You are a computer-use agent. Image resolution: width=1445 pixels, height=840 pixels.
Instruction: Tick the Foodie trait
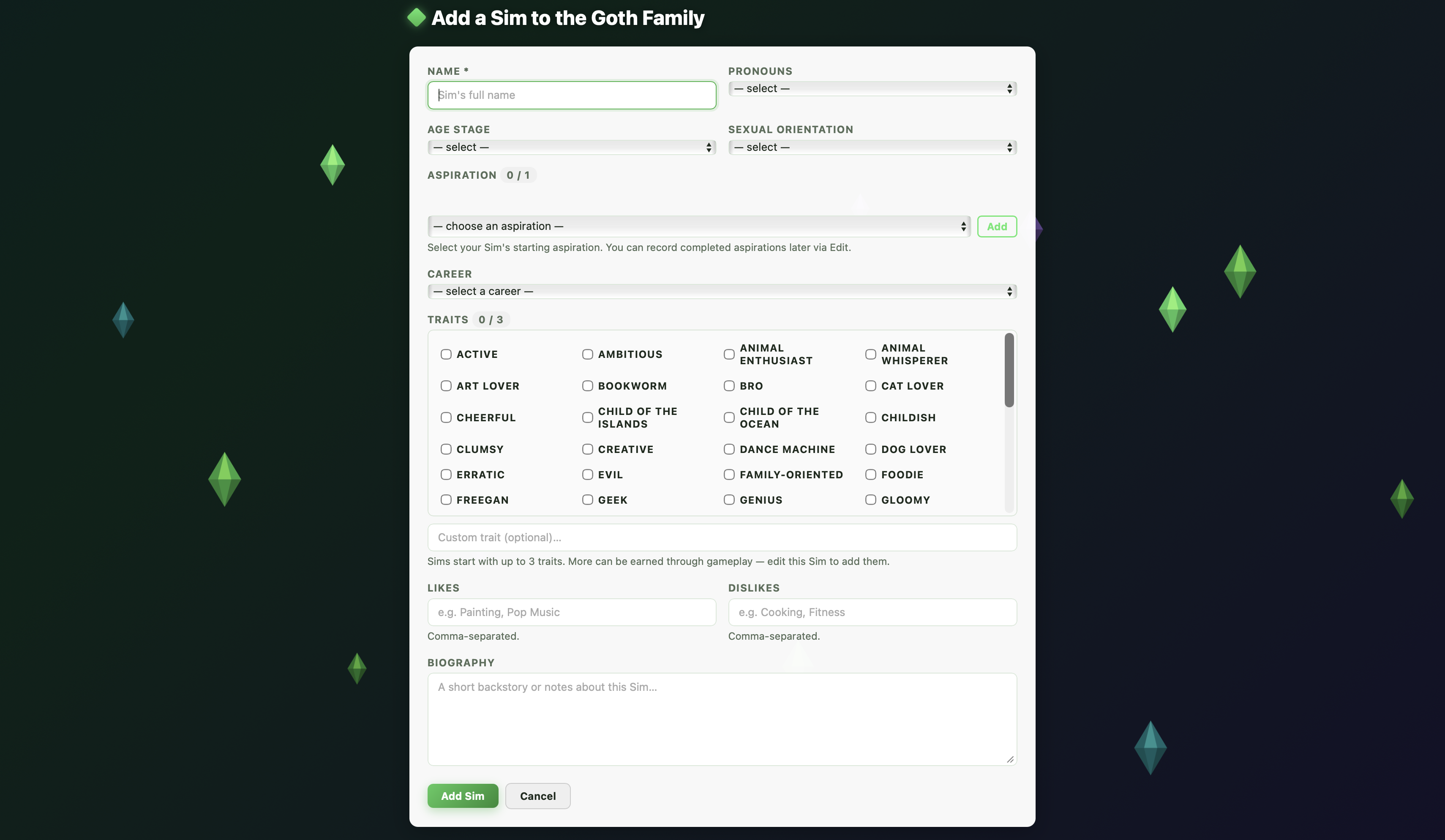[870, 475]
